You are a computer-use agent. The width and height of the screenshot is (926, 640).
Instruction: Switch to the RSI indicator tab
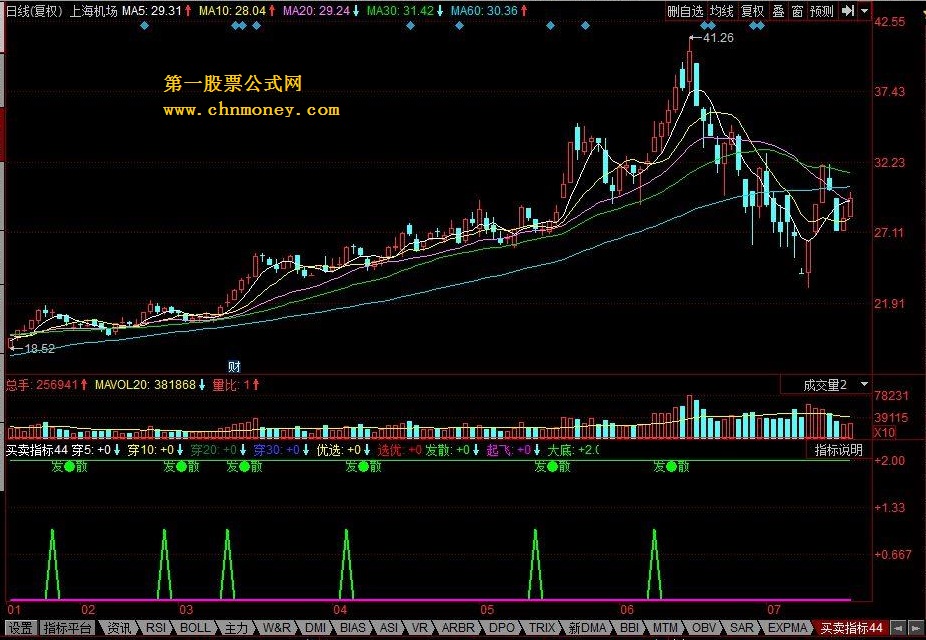coord(156,628)
